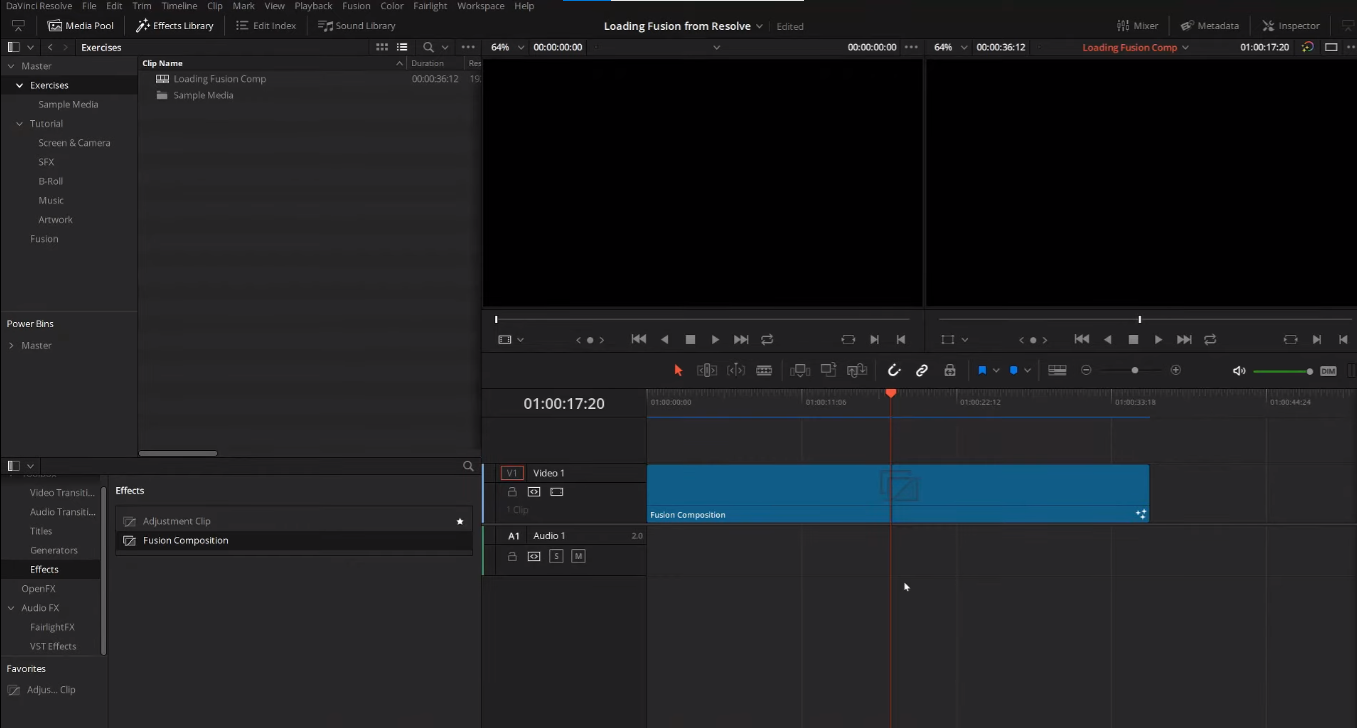Collapse the Tutorial bin in the media pool
This screenshot has width=1357, height=728.
pyautogui.click(x=18, y=123)
